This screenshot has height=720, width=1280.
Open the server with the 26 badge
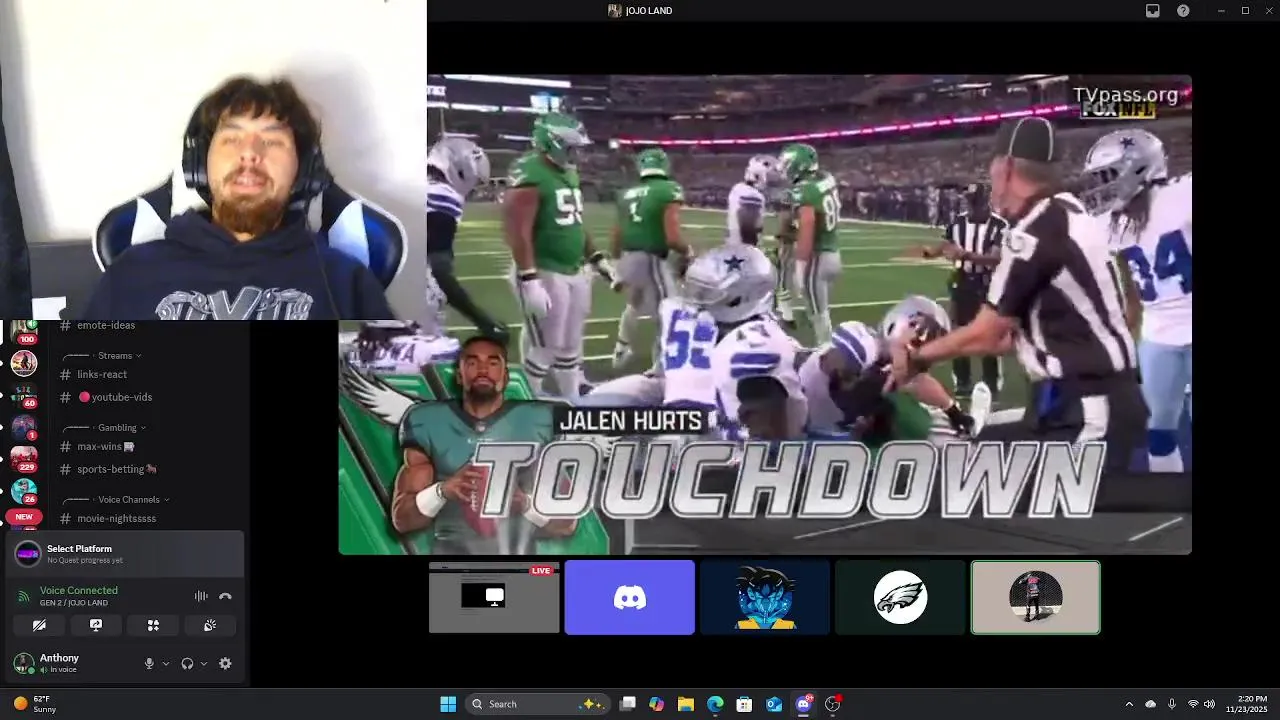pos(24,491)
